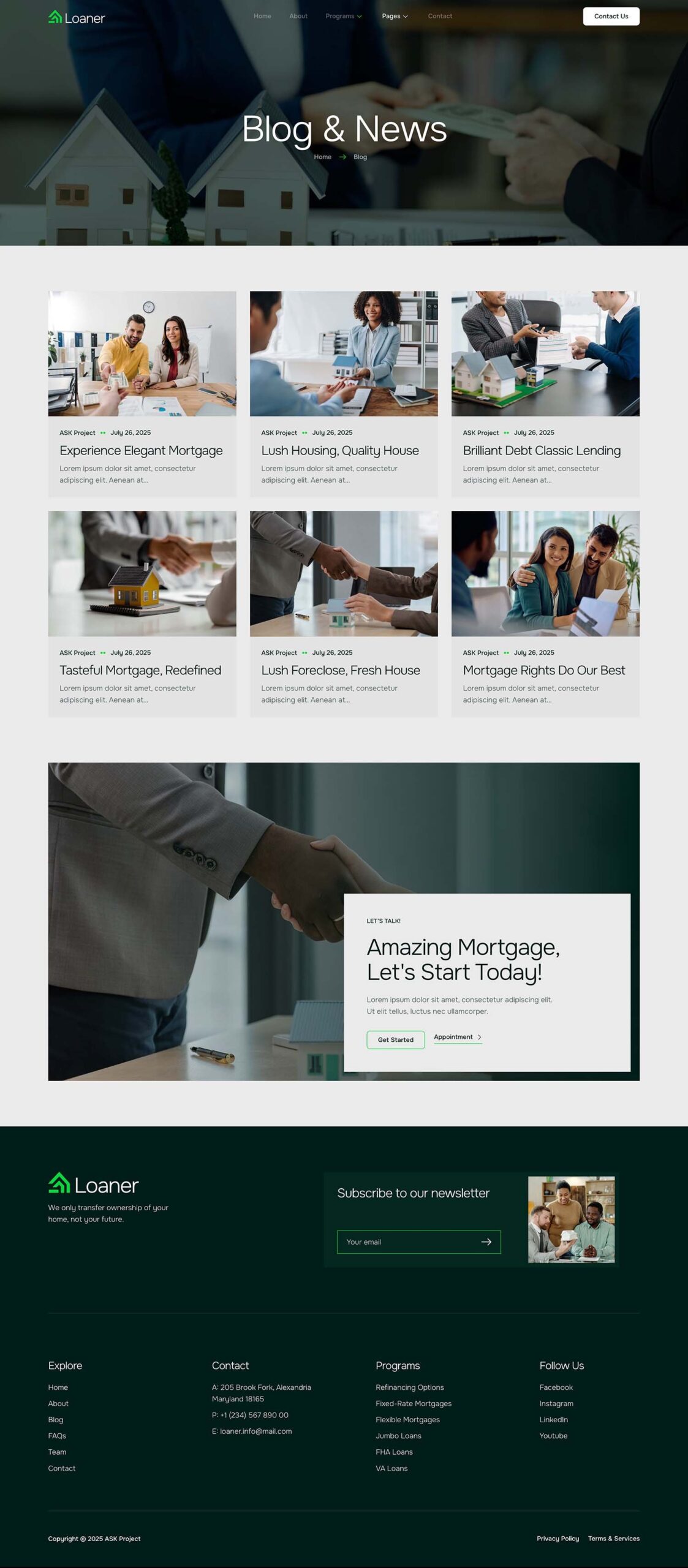
Task: Open the Jumbo Loans footer link
Action: click(x=398, y=1436)
